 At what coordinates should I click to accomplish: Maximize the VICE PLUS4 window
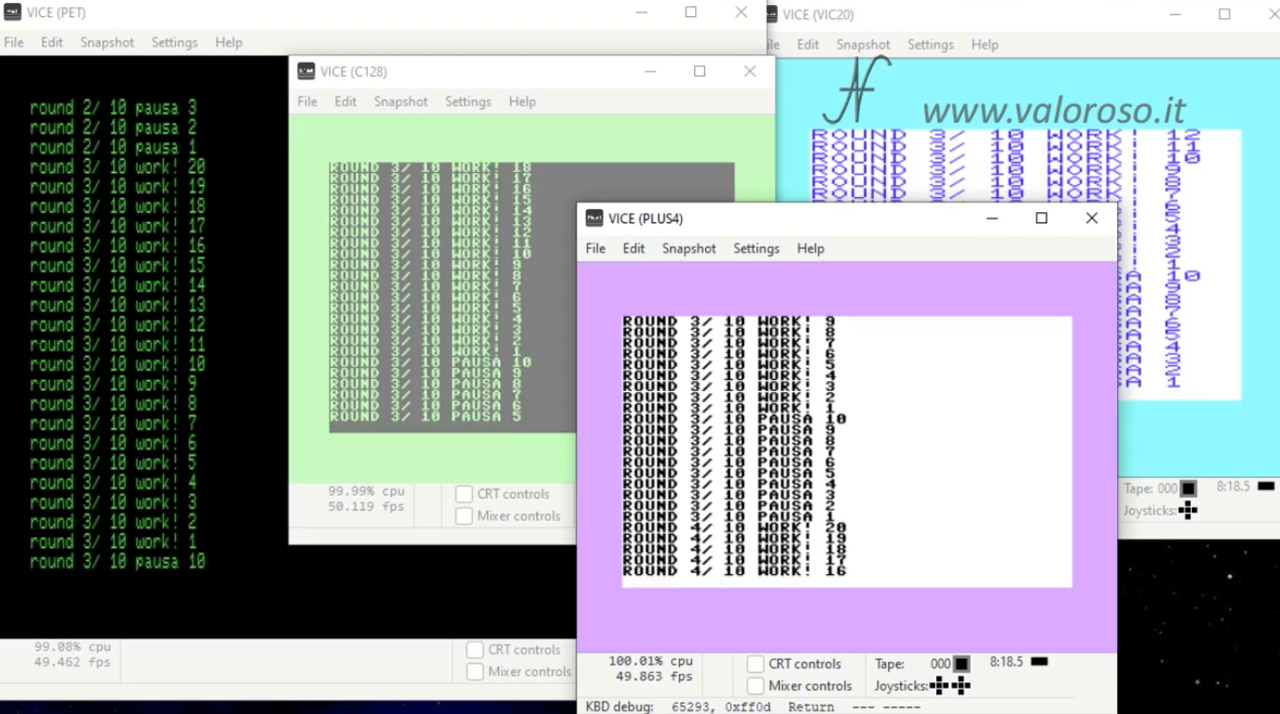coord(1041,218)
